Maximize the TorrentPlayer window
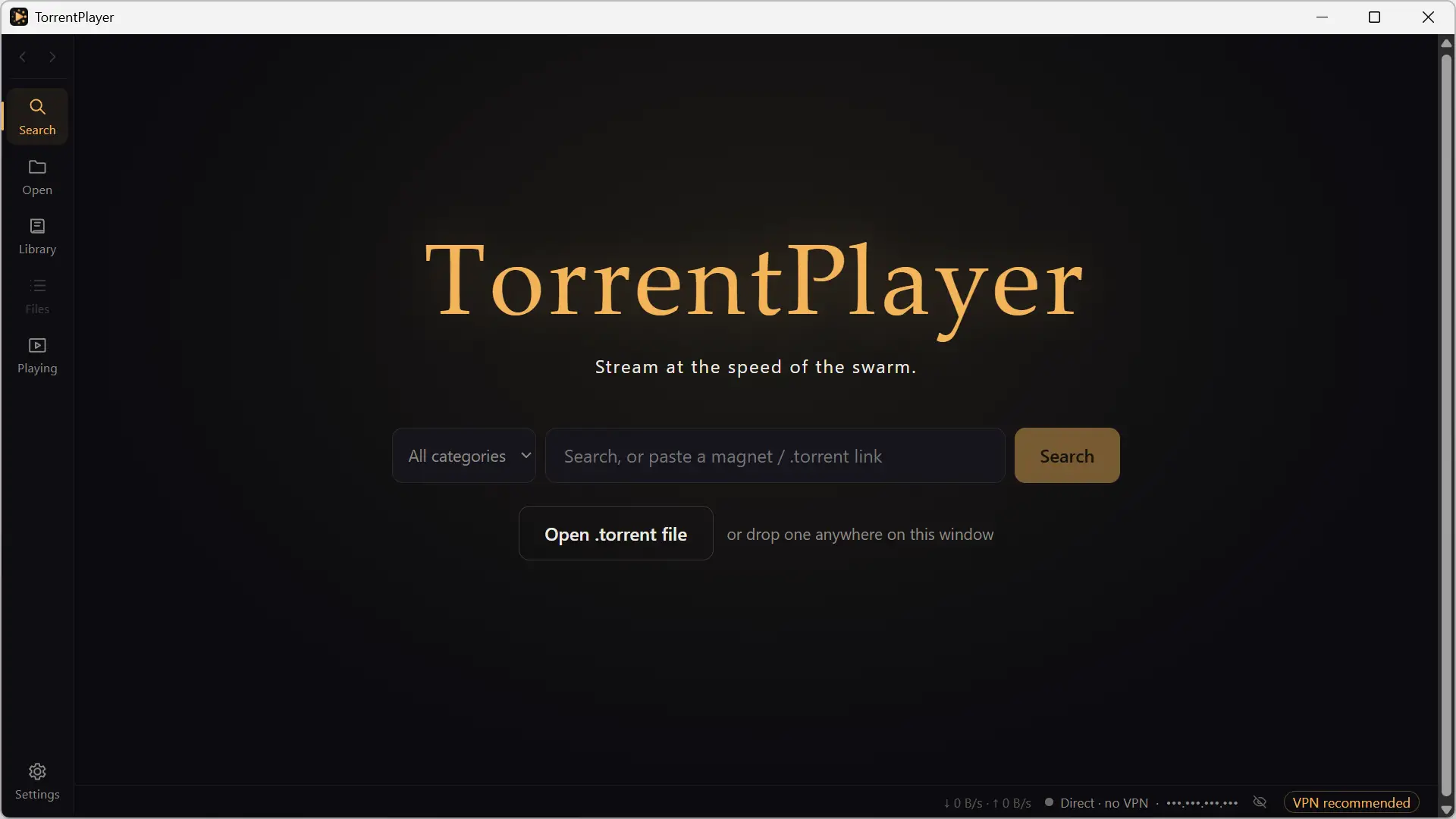 point(1374,17)
